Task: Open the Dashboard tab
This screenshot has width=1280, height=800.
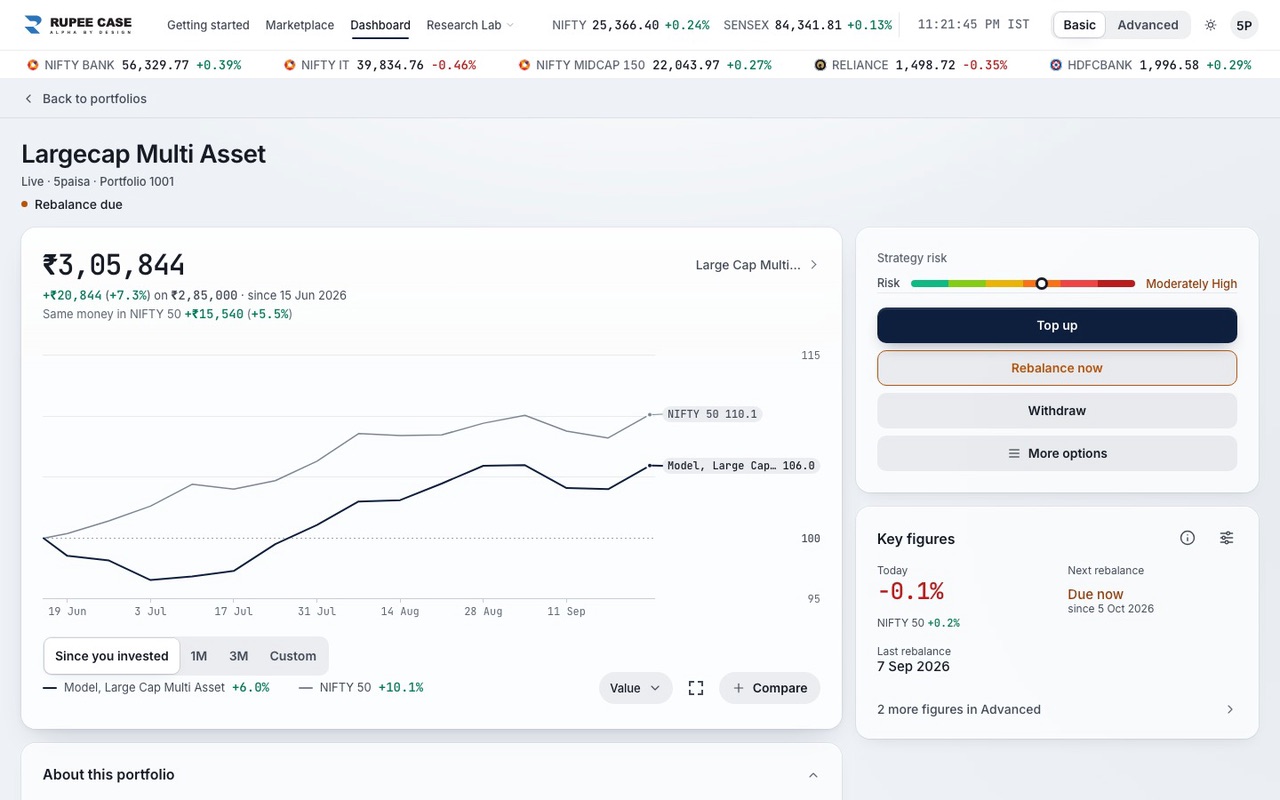Action: [x=380, y=25]
